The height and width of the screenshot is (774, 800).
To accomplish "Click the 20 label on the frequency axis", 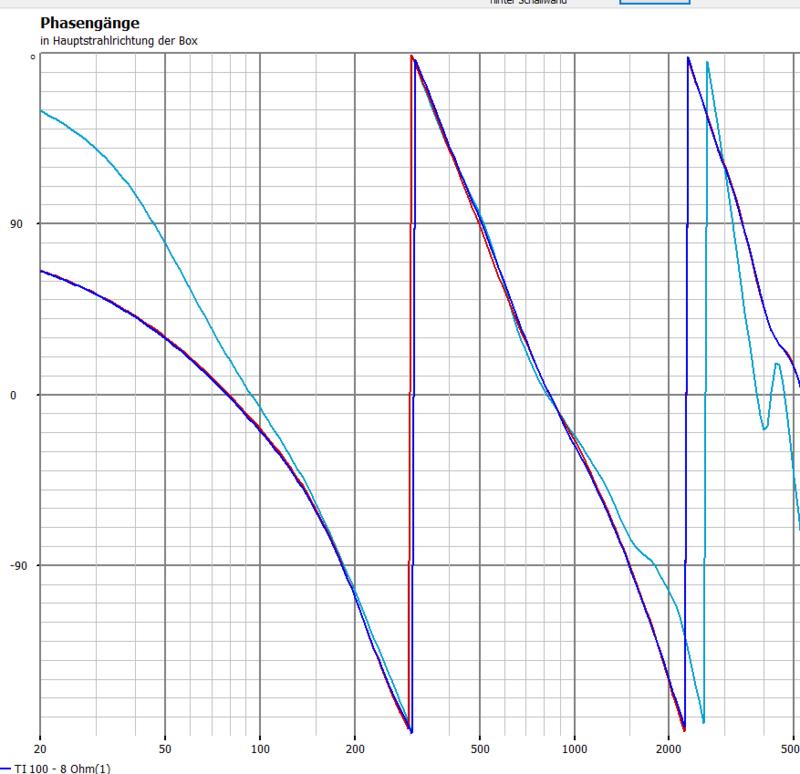I will pyautogui.click(x=40, y=749).
